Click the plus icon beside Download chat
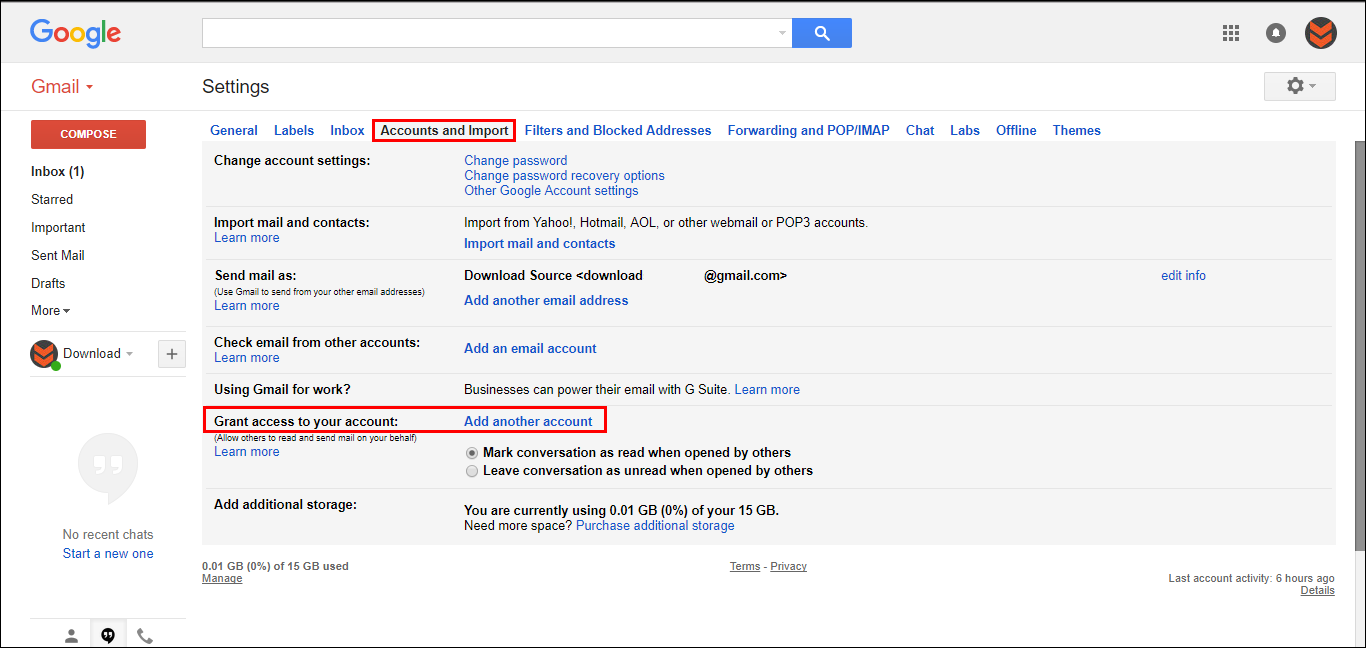This screenshot has height=648, width=1366. (172, 354)
